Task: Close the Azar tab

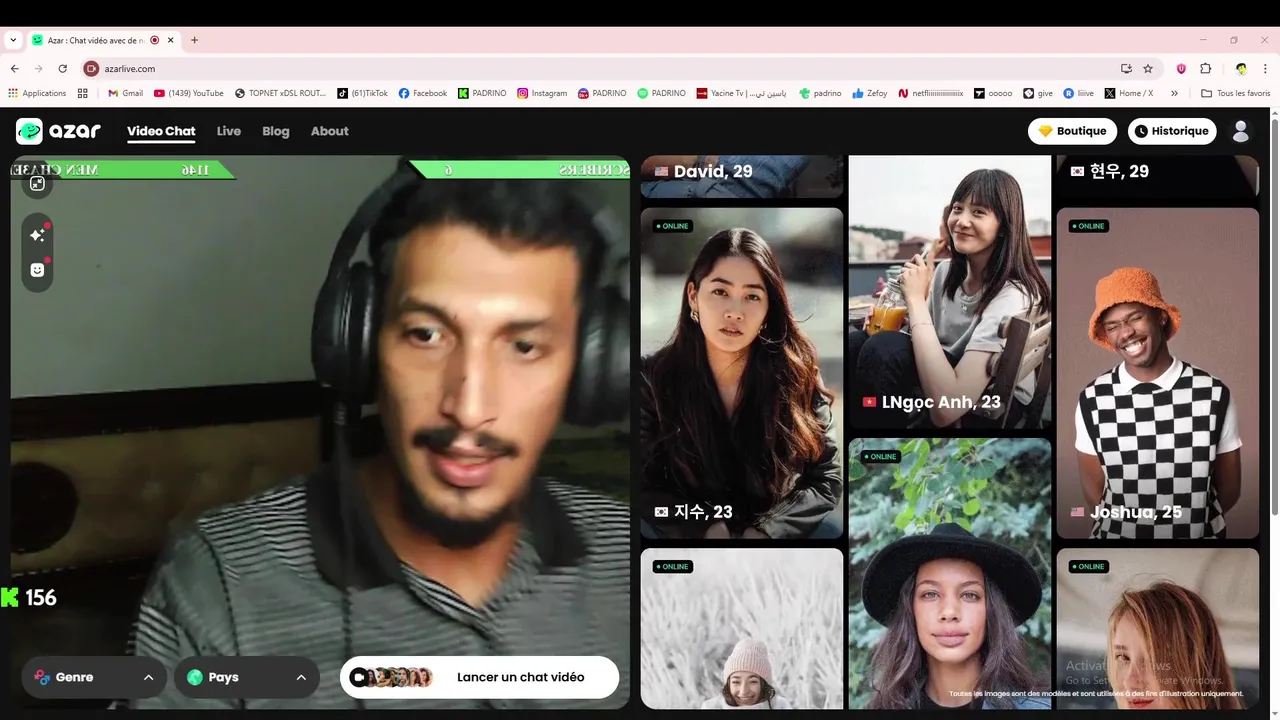Action: 171,40
